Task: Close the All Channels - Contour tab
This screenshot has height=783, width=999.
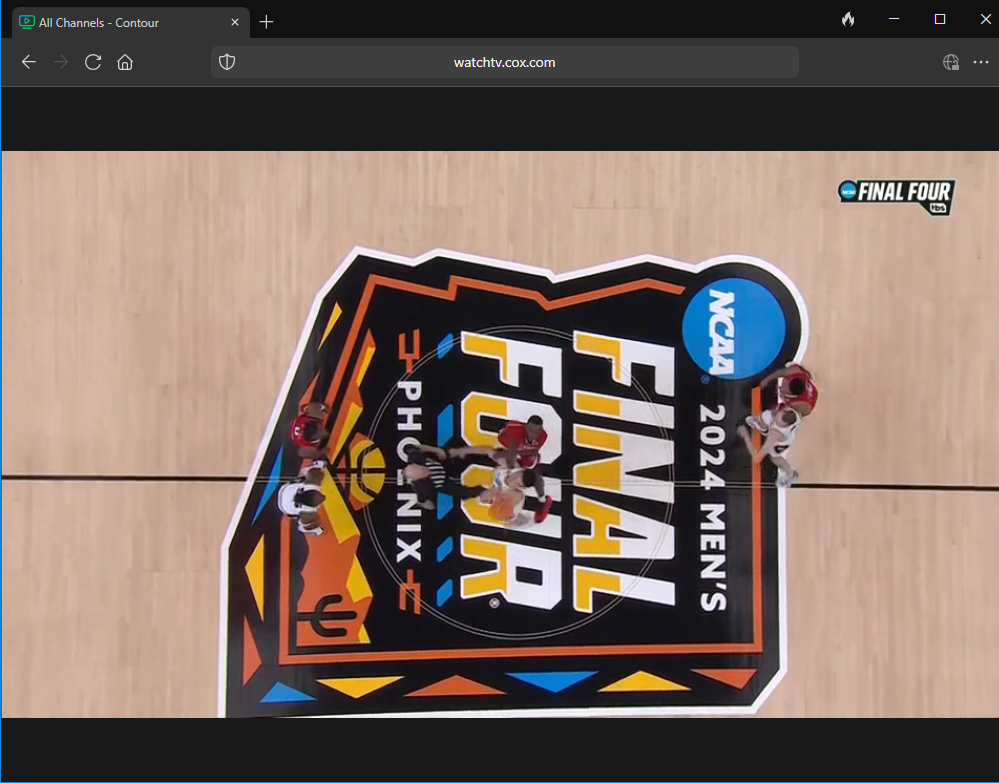Action: pos(235,22)
